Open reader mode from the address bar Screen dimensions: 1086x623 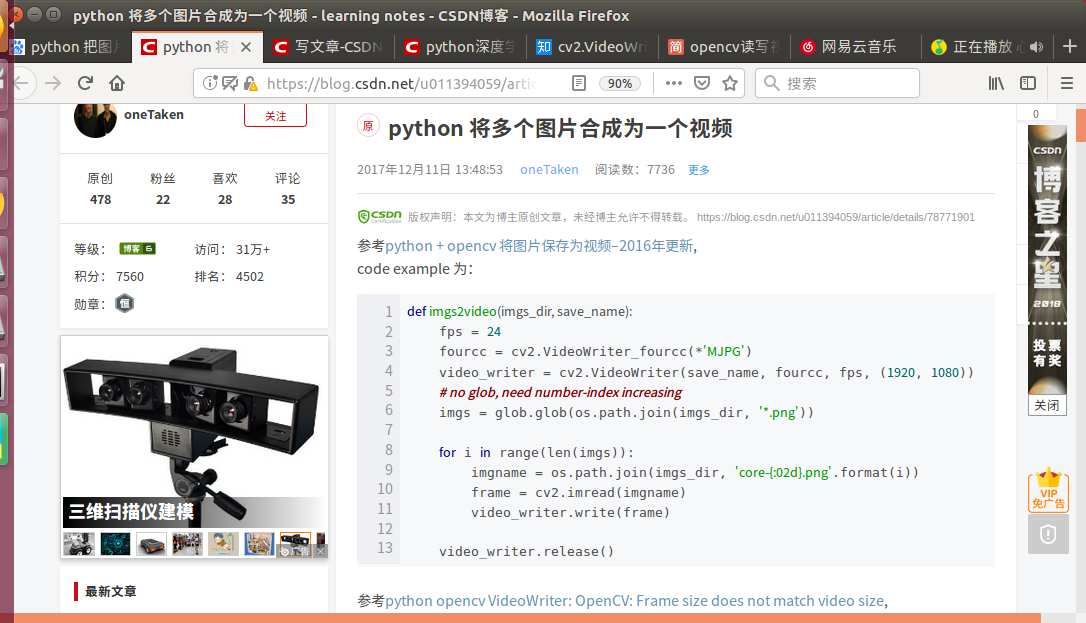[x=579, y=84]
